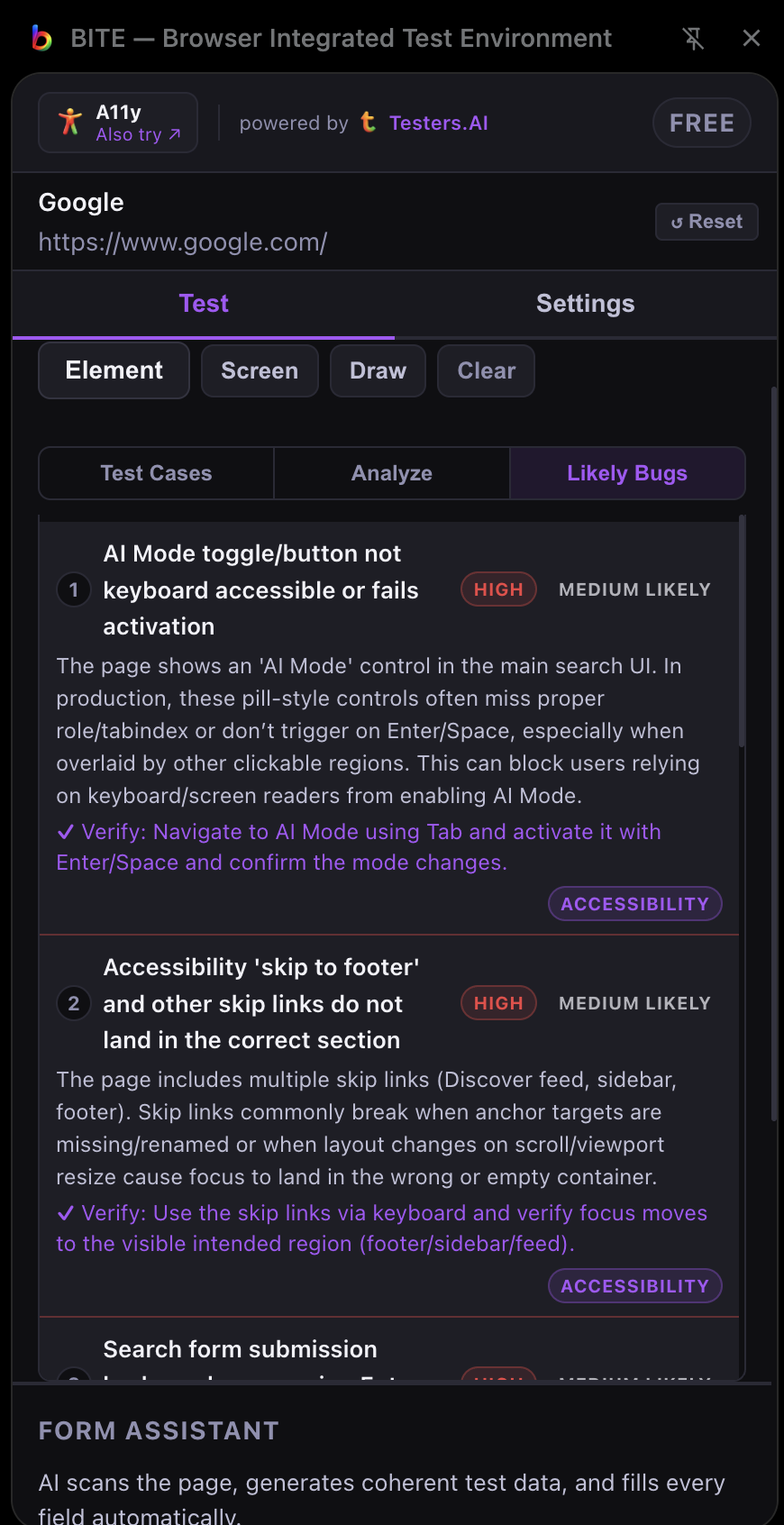784x1525 pixels.
Task: Click the Draw button
Action: [x=378, y=370]
